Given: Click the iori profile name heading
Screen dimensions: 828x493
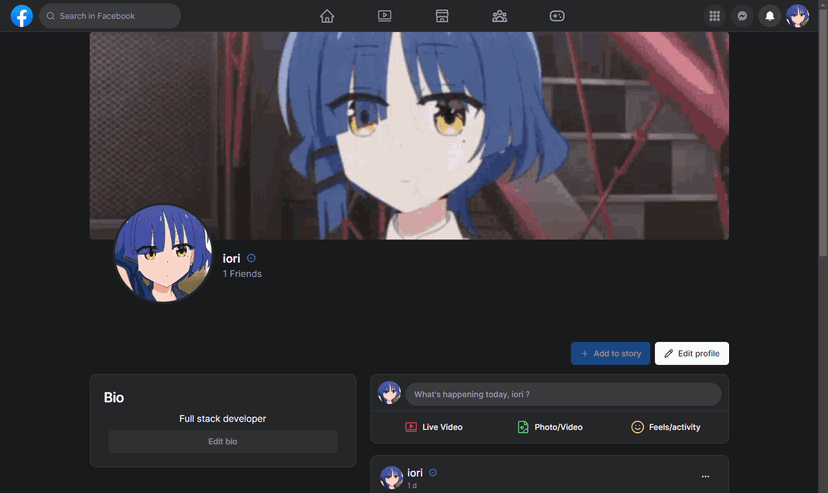Looking at the screenshot, I should tap(231, 258).
